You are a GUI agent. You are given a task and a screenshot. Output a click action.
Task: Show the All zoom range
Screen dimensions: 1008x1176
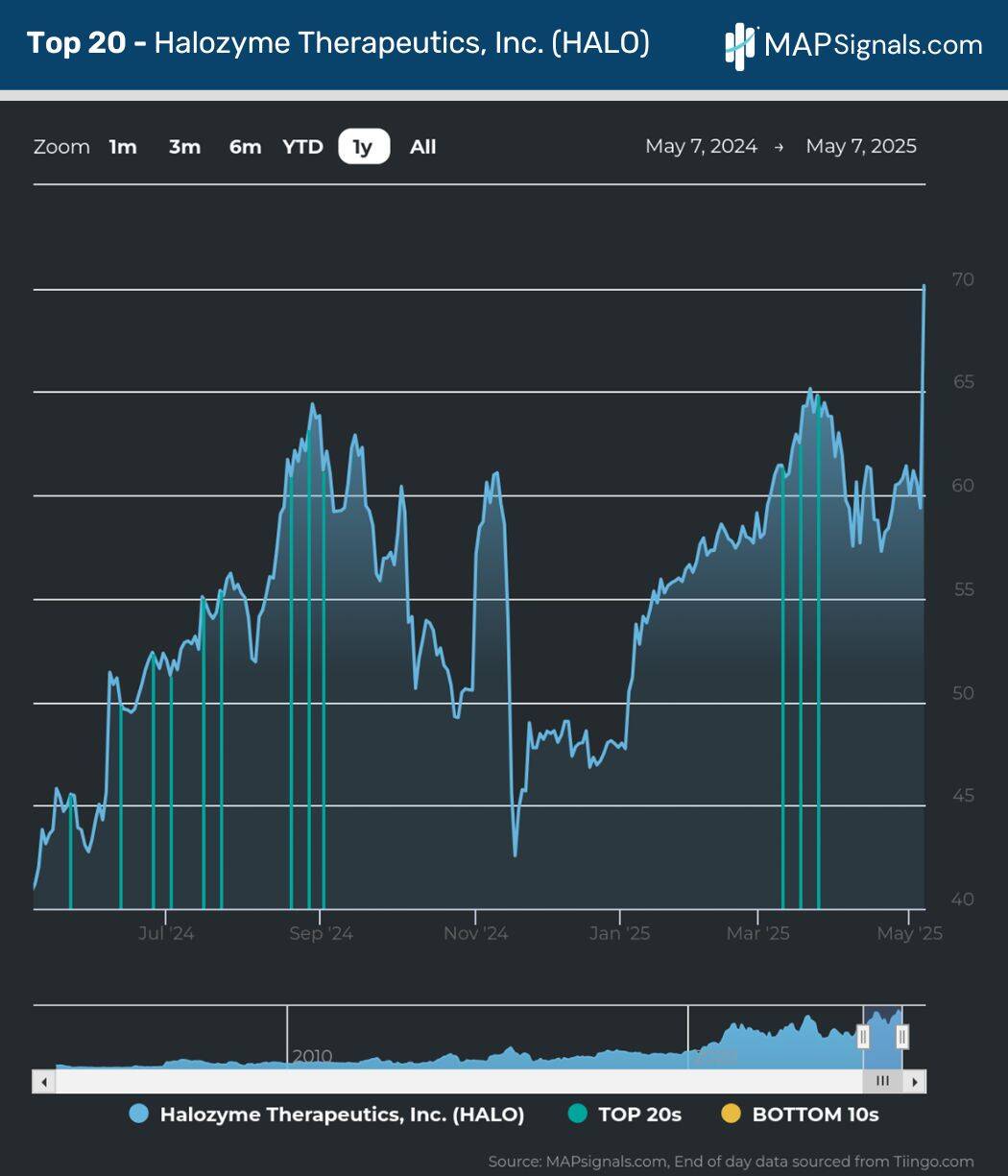tap(422, 147)
